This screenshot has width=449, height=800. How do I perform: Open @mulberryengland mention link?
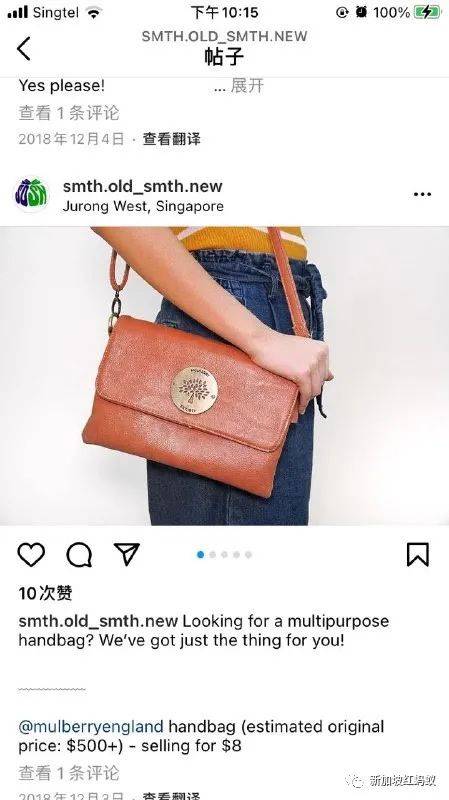pyautogui.click(x=91, y=726)
